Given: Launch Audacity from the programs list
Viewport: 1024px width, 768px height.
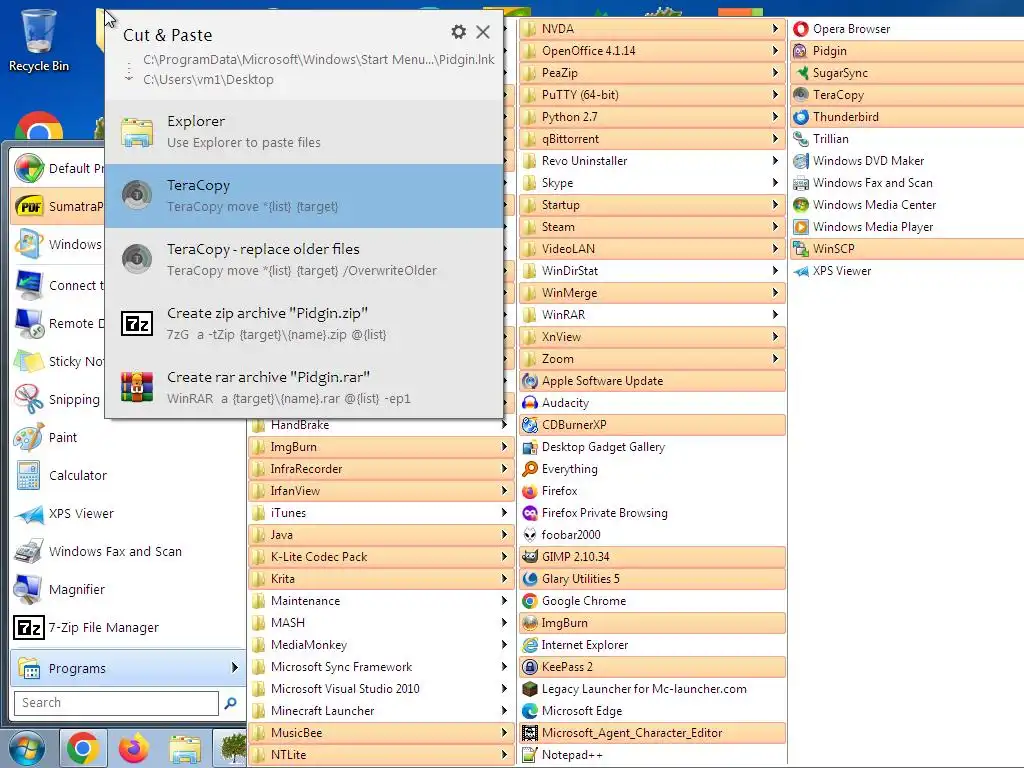Looking at the screenshot, I should point(652,403).
